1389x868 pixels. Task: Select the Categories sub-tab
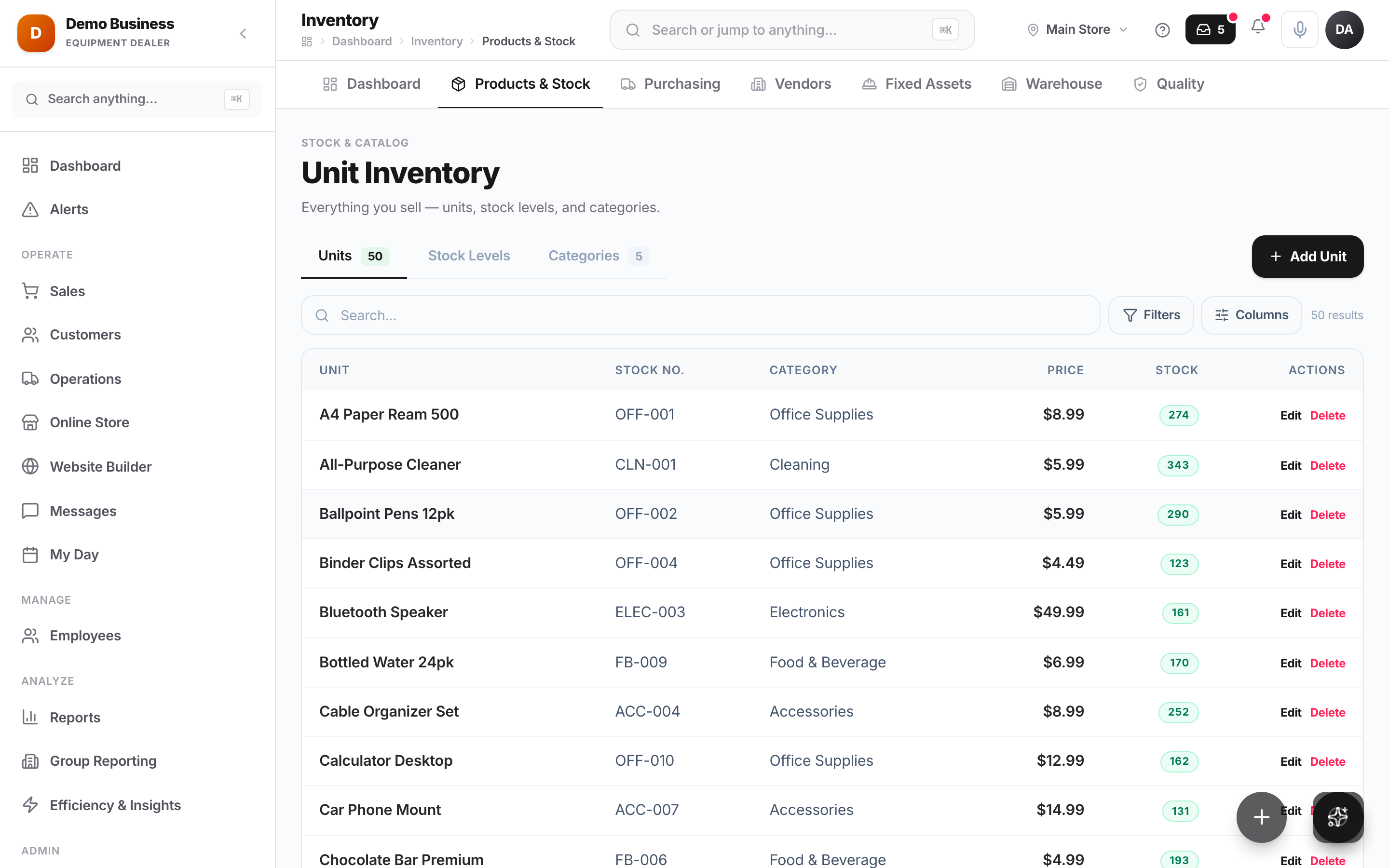coord(599,256)
